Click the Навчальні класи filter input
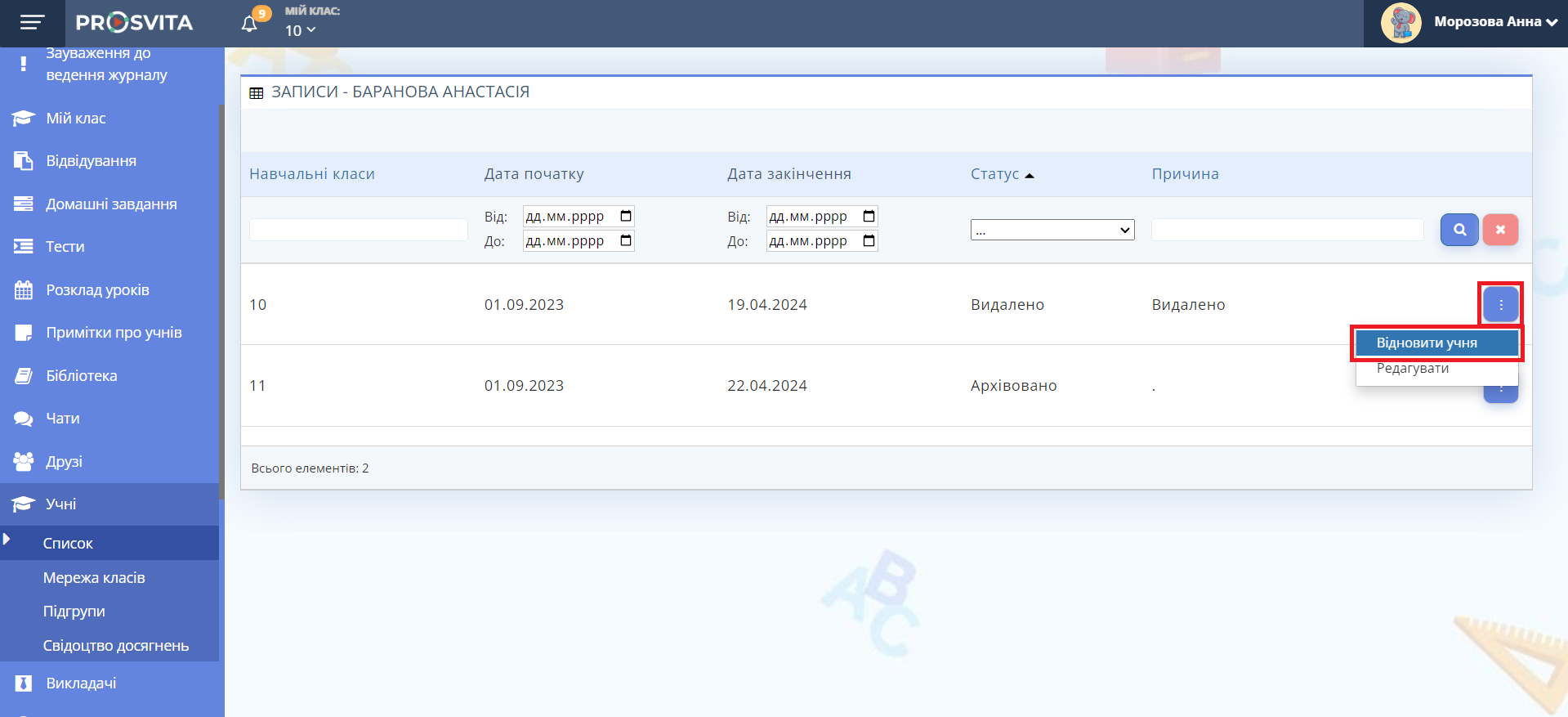1568x717 pixels. (358, 230)
